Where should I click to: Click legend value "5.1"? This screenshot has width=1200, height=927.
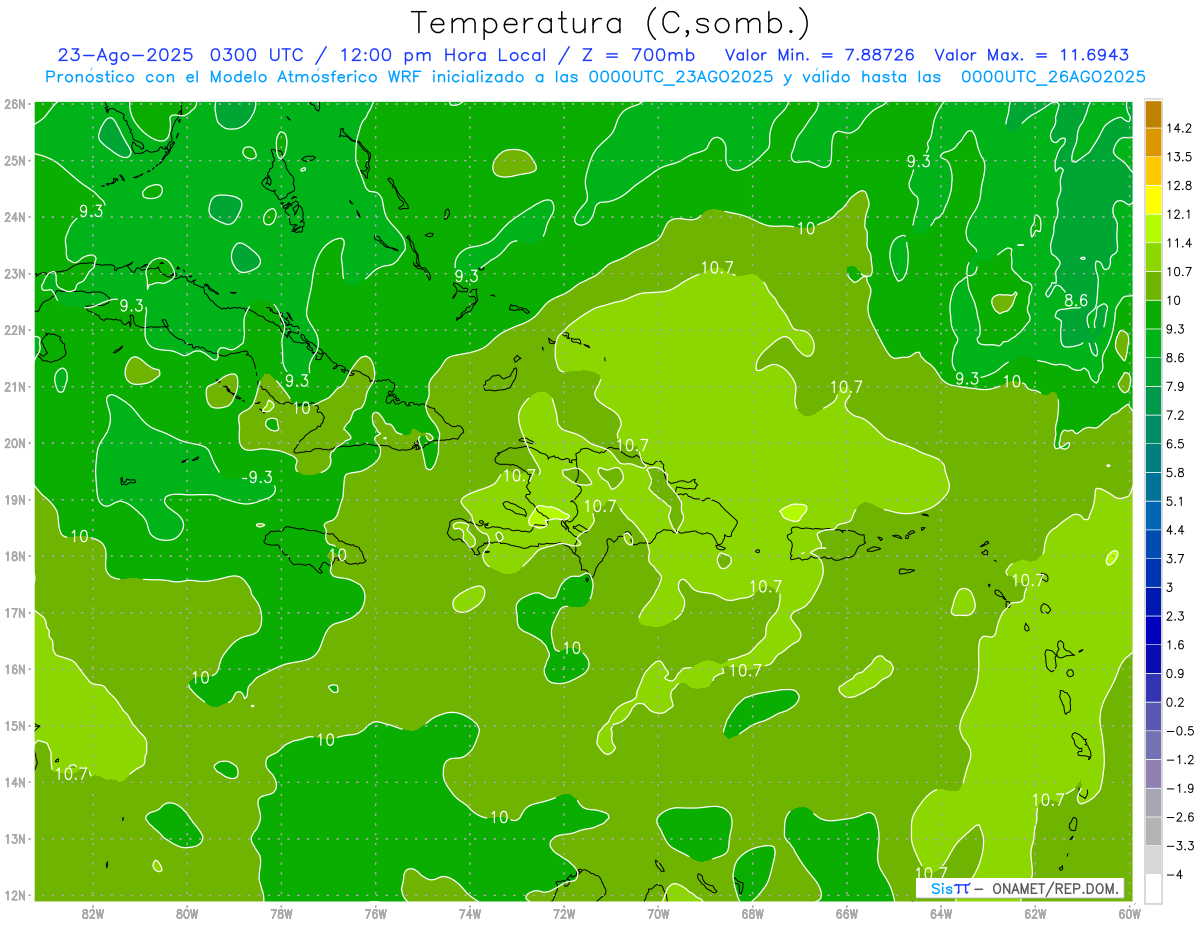tap(1175, 501)
